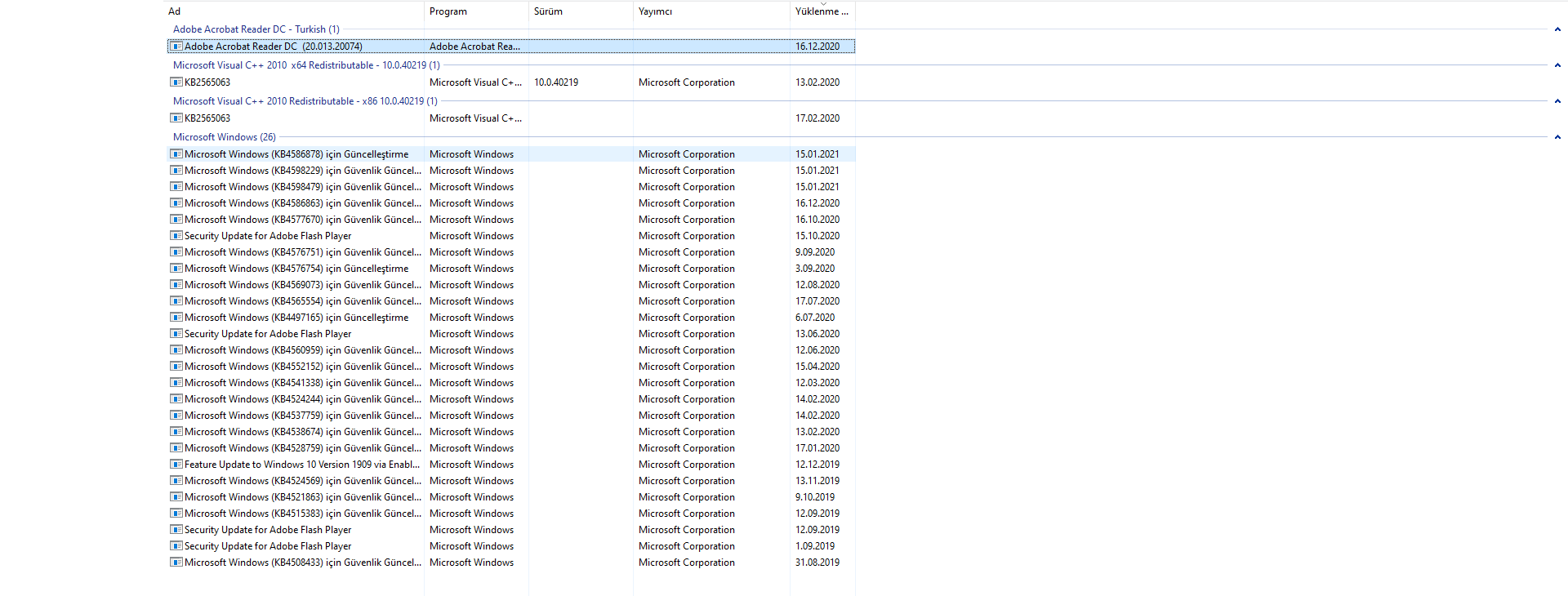Click the Adobe Acrobat Rea... program cell
This screenshot has width=1568, height=596.
pos(475,47)
